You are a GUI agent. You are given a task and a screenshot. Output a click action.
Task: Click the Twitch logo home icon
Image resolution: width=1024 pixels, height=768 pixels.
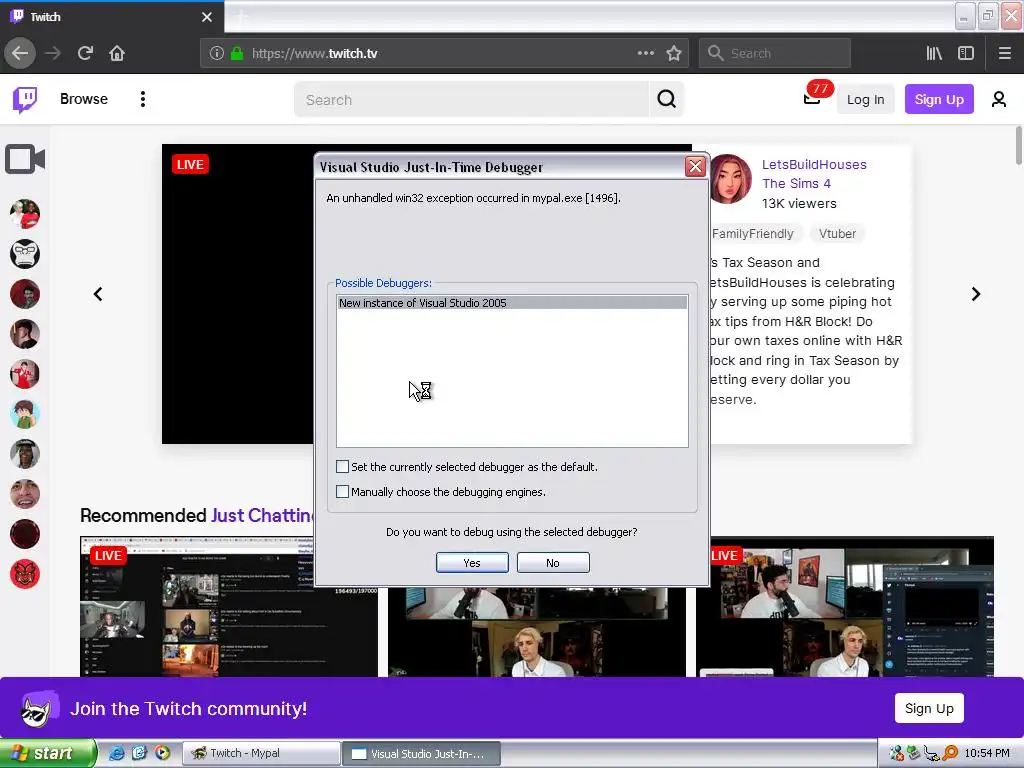pos(25,99)
